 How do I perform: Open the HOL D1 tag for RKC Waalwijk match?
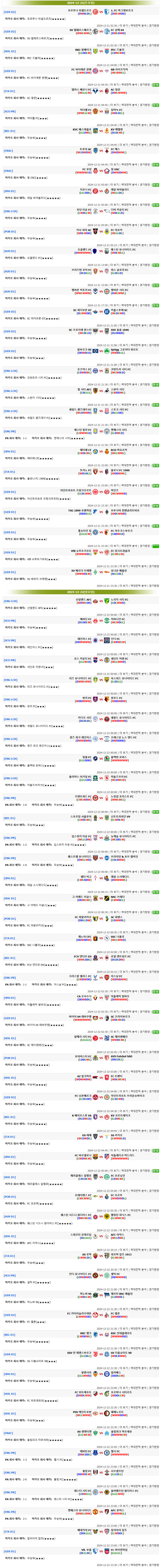click(x=10, y=51)
